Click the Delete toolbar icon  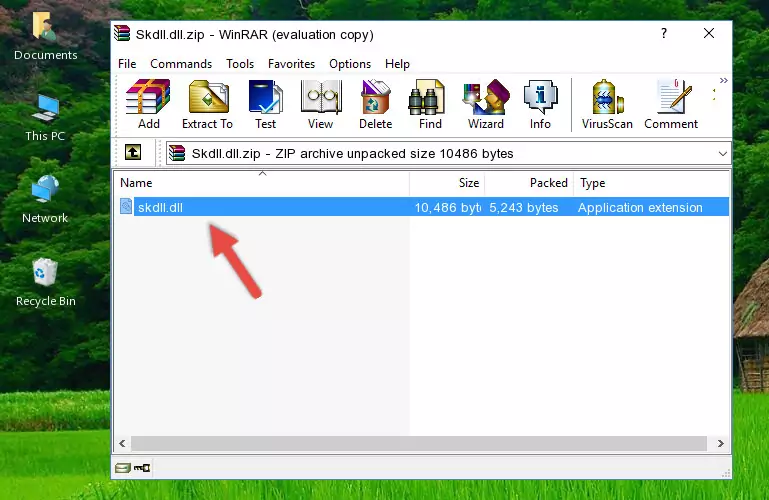click(376, 104)
